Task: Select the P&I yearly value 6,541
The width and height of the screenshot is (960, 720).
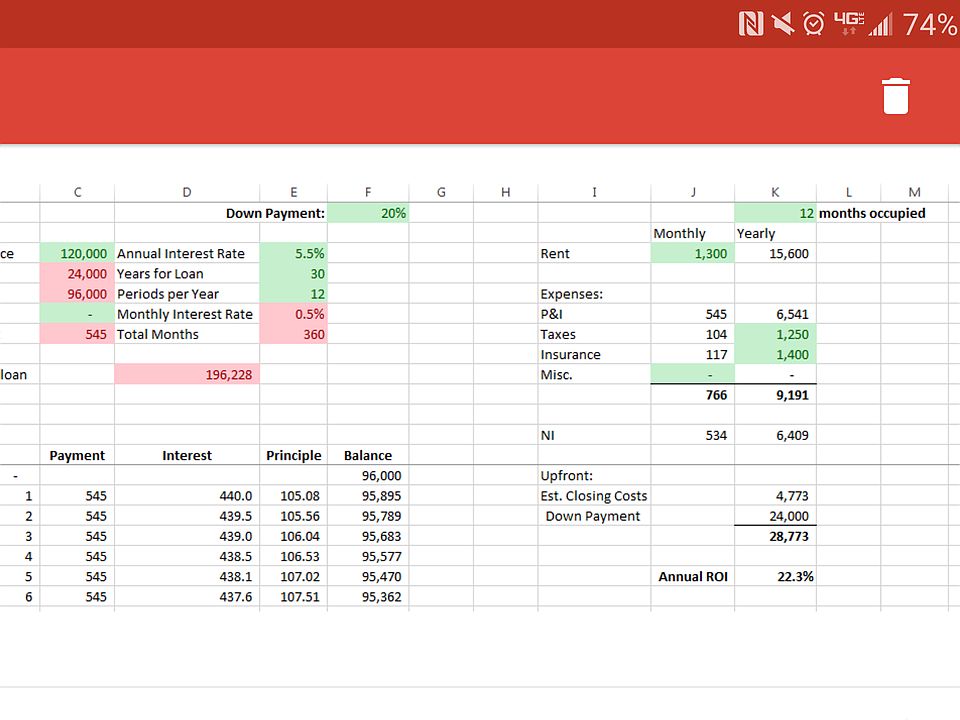Action: [776, 314]
